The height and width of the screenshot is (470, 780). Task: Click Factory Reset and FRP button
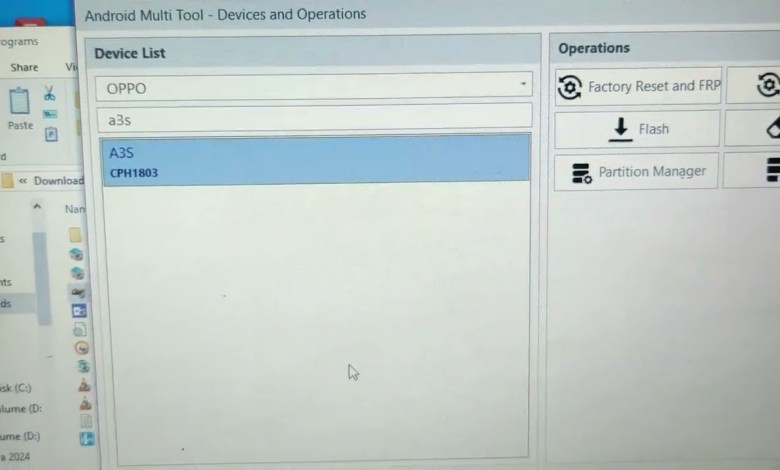coord(638,87)
